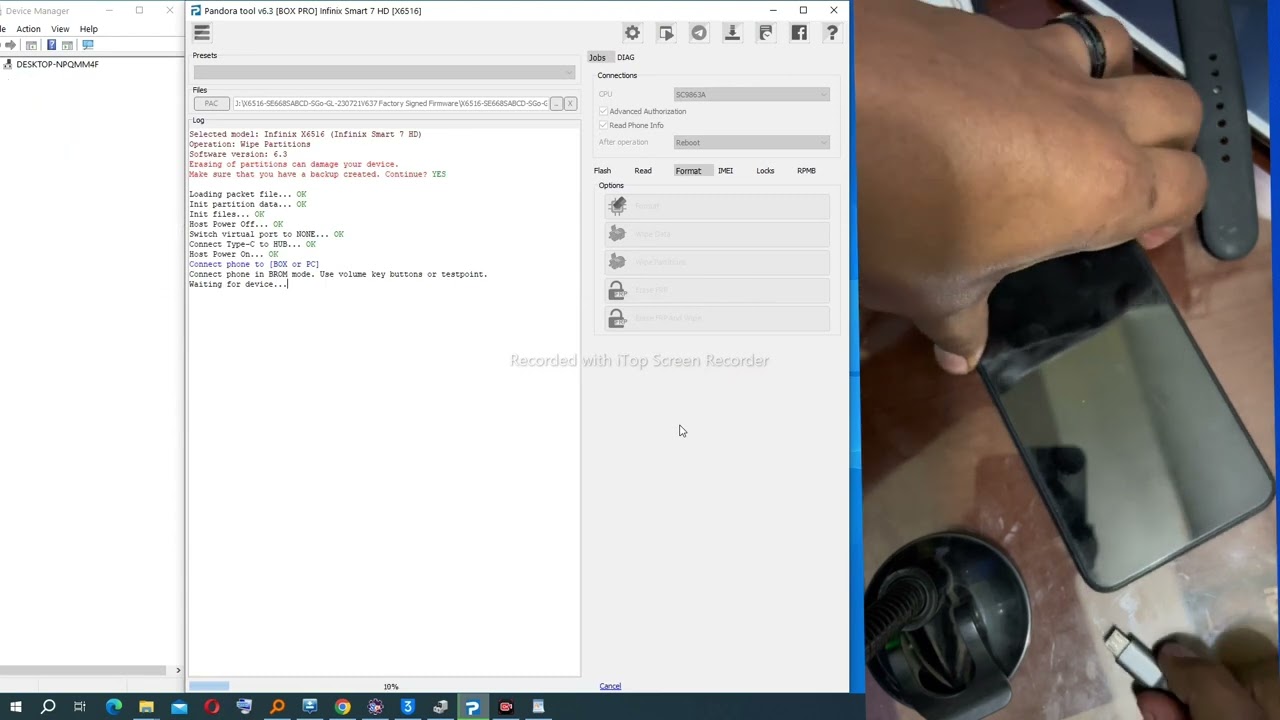Switch to the DIAG tab
The width and height of the screenshot is (1280, 720).
(626, 57)
